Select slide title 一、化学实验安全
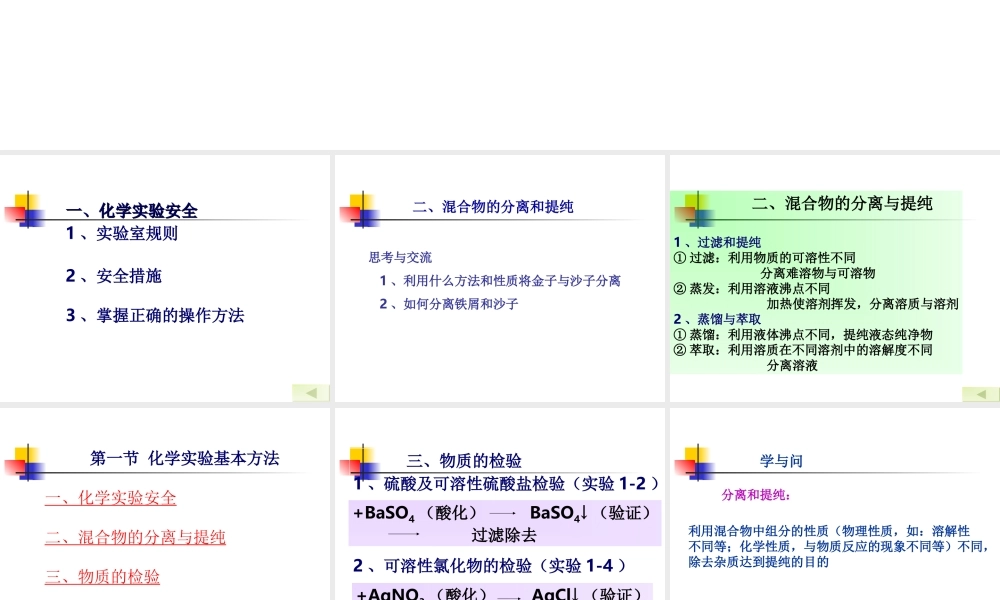1000x600 pixels. (x=132, y=210)
